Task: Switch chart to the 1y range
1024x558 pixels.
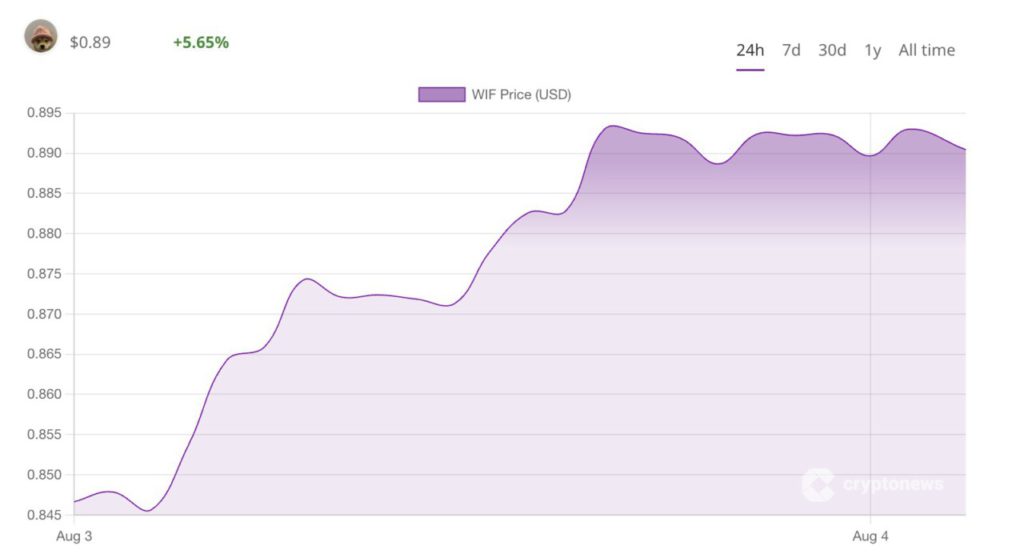Action: tap(872, 50)
